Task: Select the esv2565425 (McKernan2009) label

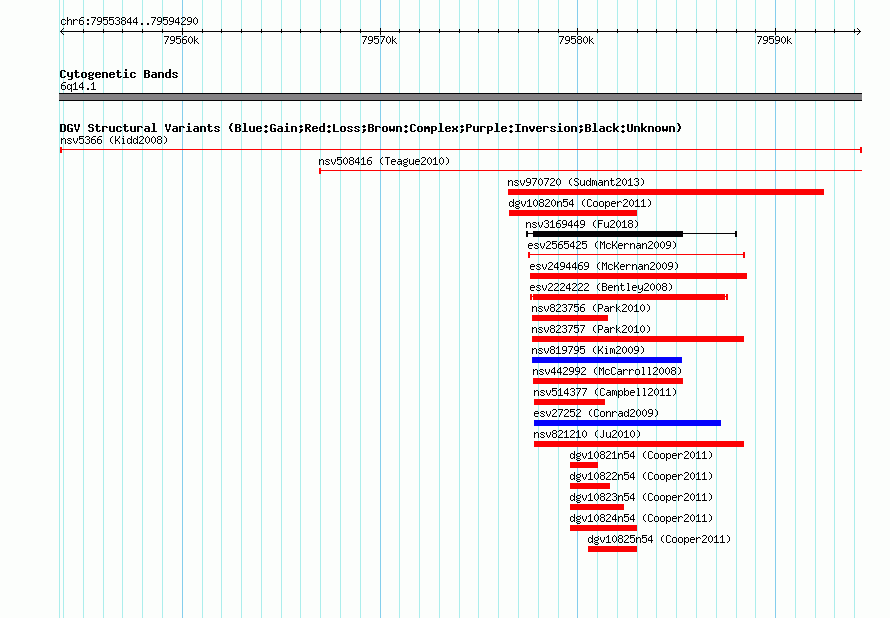Action: click(x=602, y=245)
